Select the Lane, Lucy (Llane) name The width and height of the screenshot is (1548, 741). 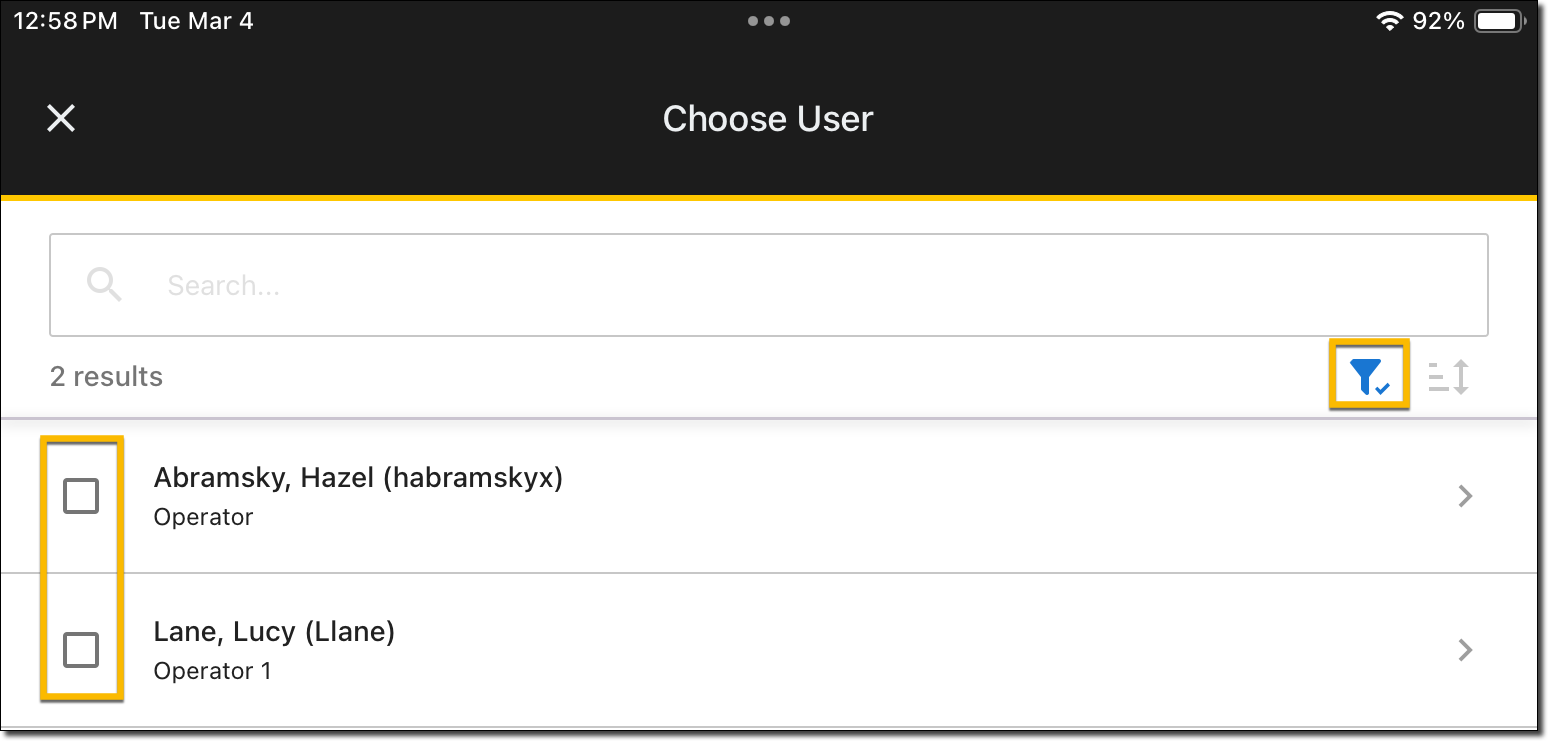click(x=274, y=632)
